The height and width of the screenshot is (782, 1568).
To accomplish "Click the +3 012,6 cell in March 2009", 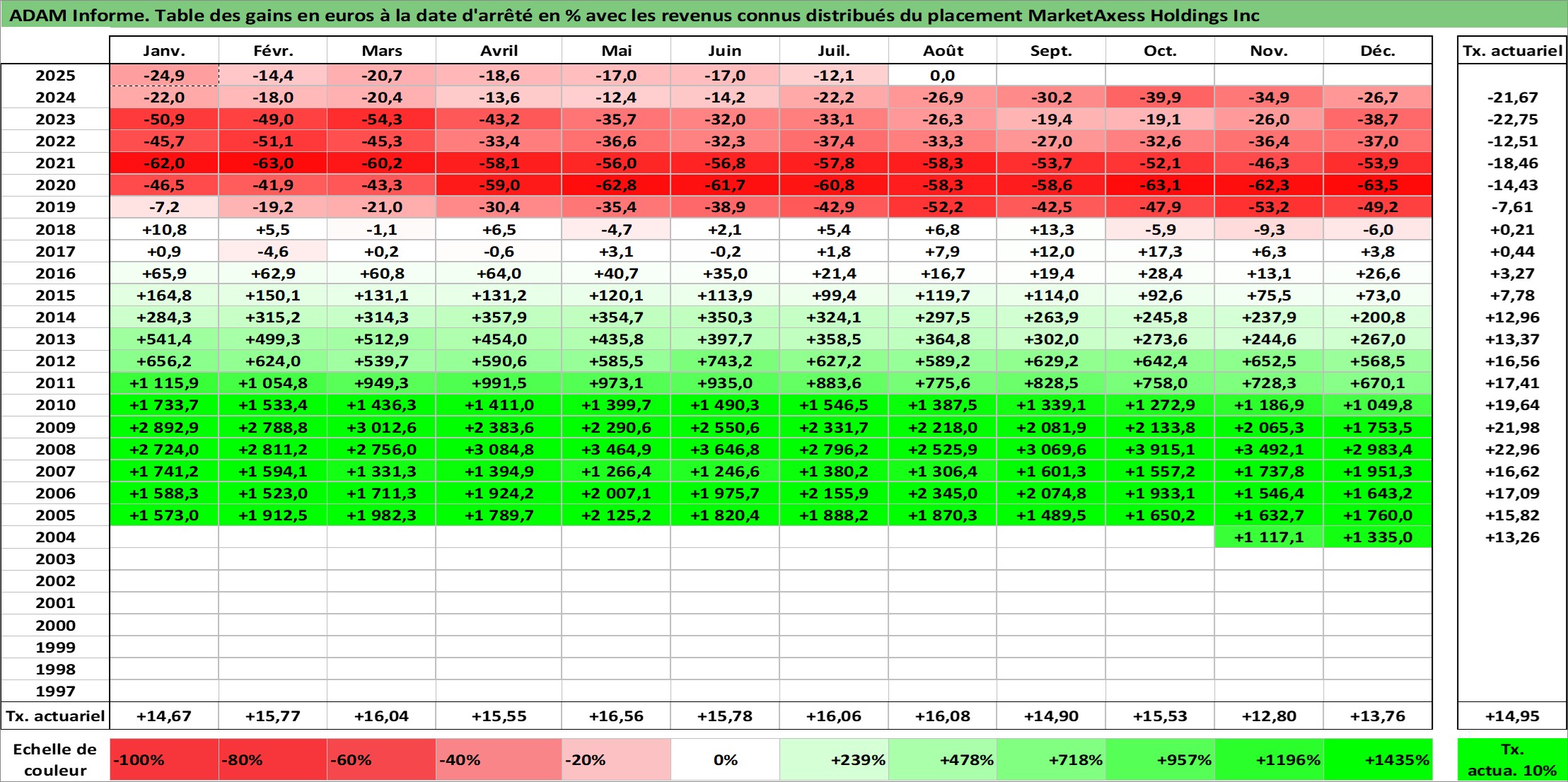I will coord(382,427).
